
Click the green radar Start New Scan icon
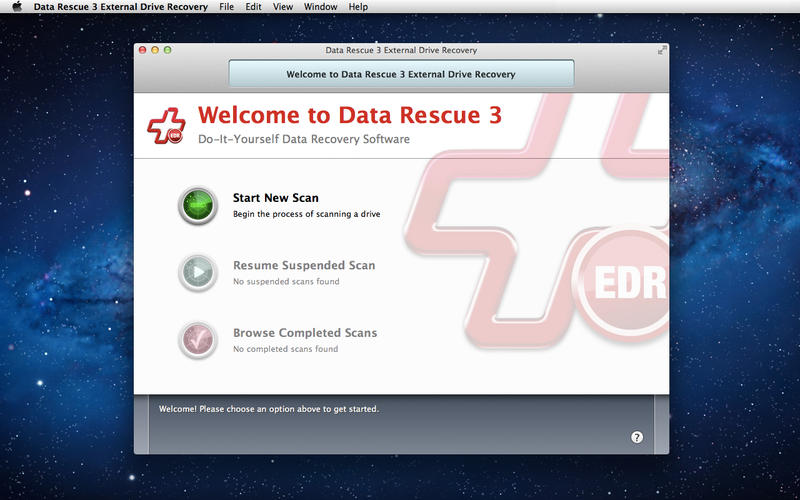click(x=197, y=205)
